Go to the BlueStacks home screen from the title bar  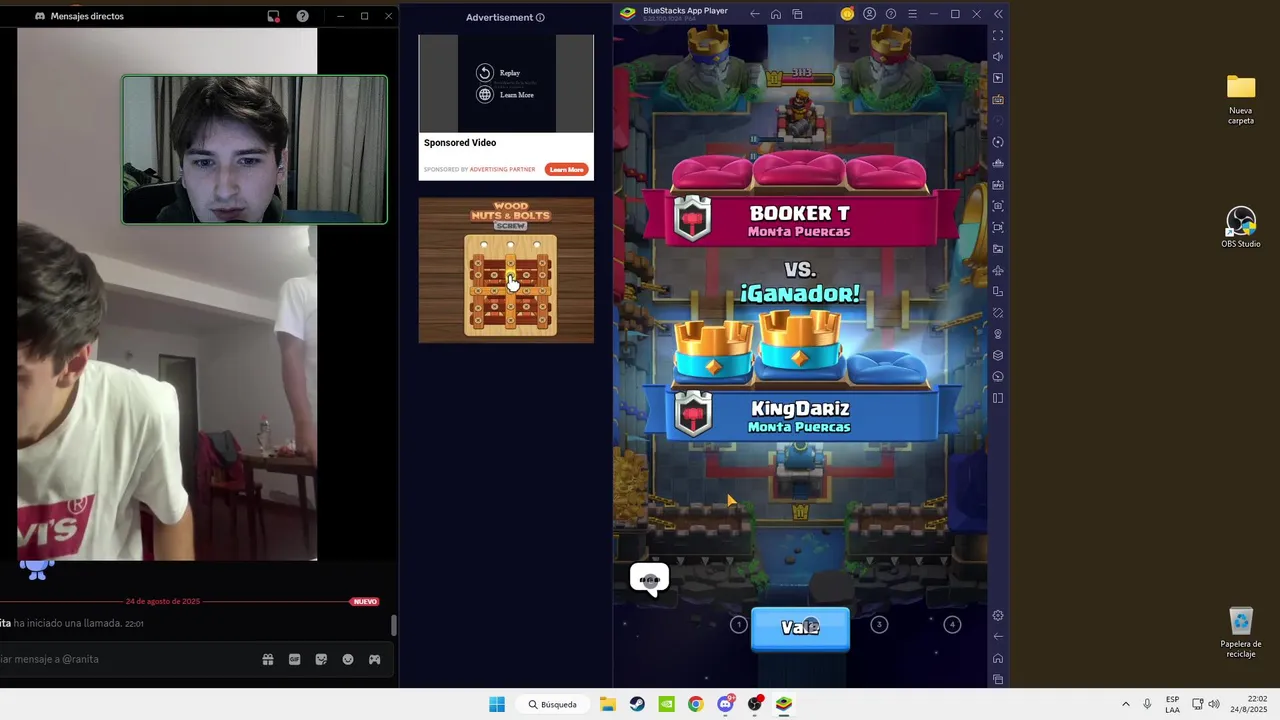click(776, 14)
